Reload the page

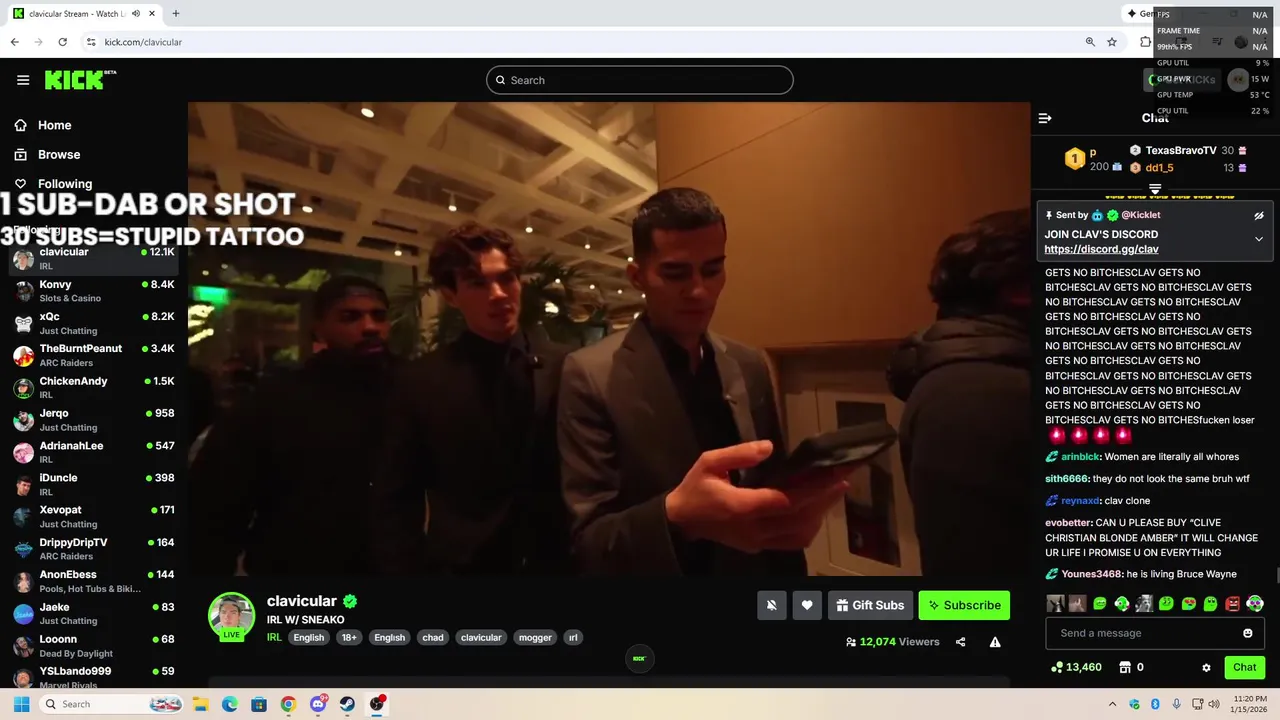tap(62, 42)
